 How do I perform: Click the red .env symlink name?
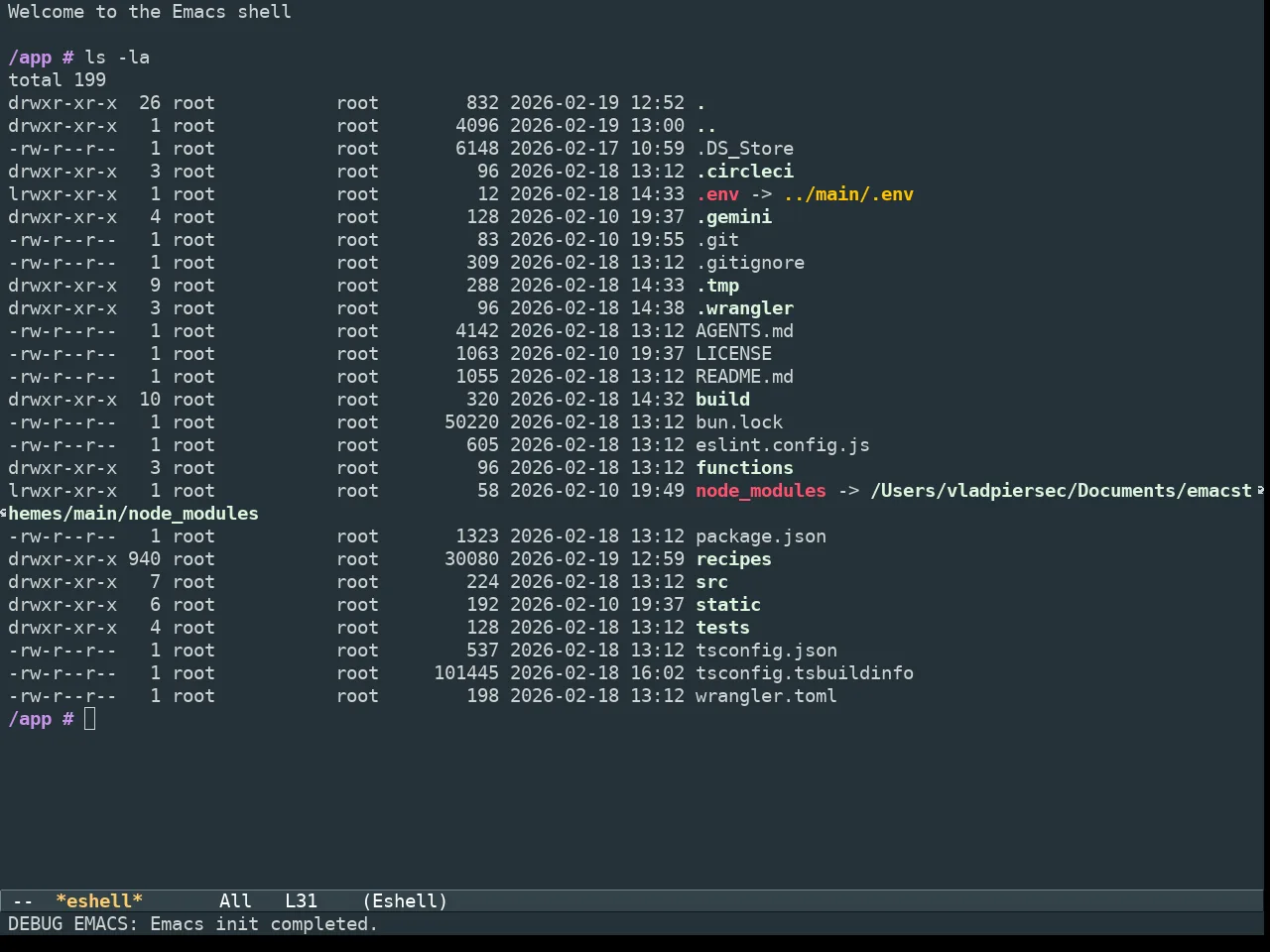(717, 194)
